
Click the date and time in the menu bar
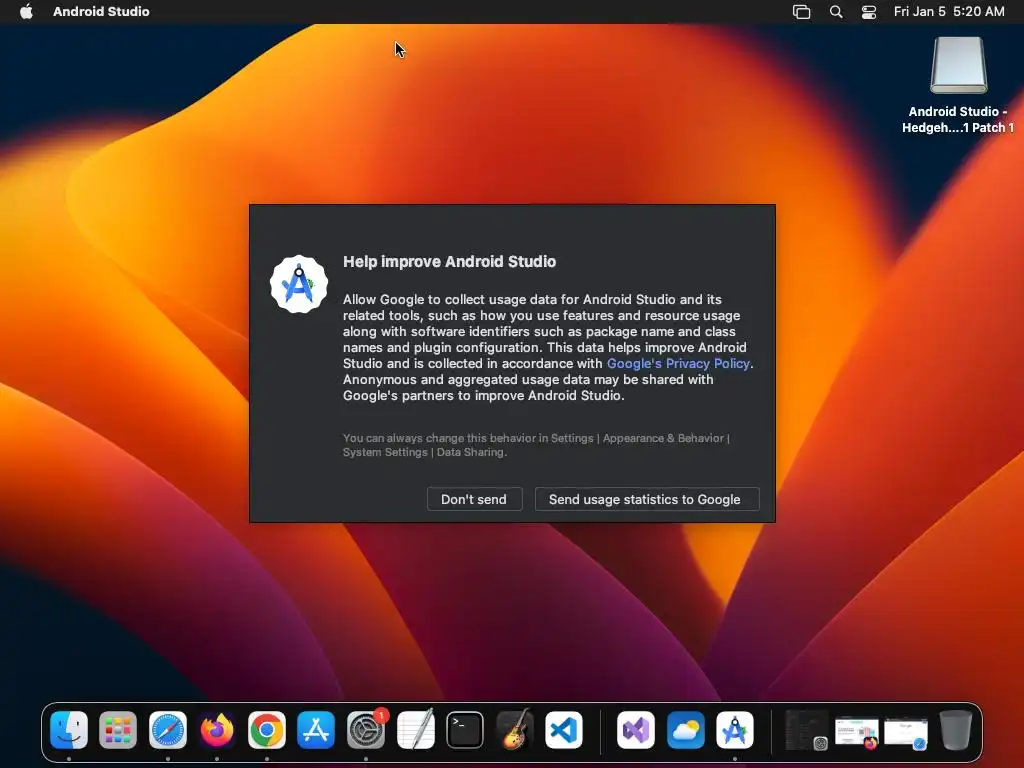949,11
